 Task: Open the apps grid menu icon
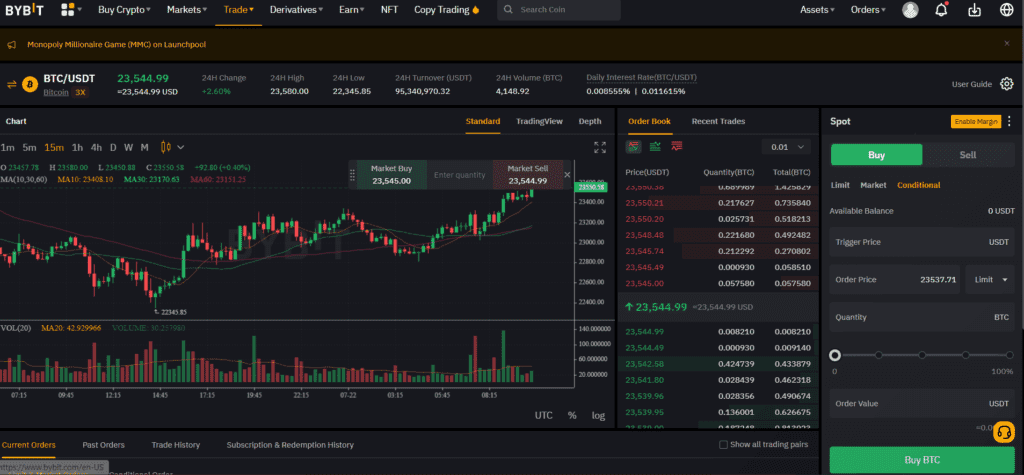67,10
